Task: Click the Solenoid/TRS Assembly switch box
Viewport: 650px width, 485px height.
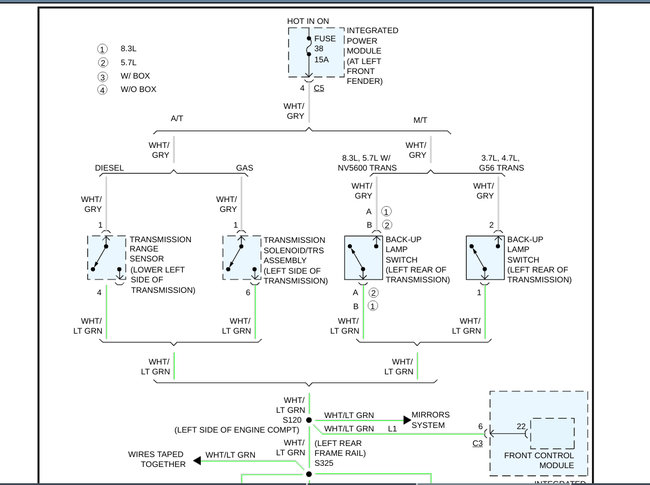Action: [242, 258]
